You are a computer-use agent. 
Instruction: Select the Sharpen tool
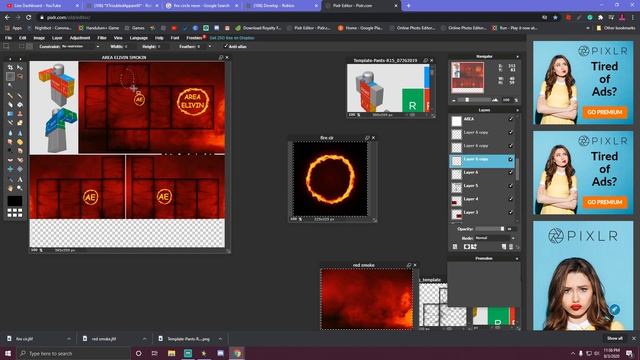[x=20, y=133]
